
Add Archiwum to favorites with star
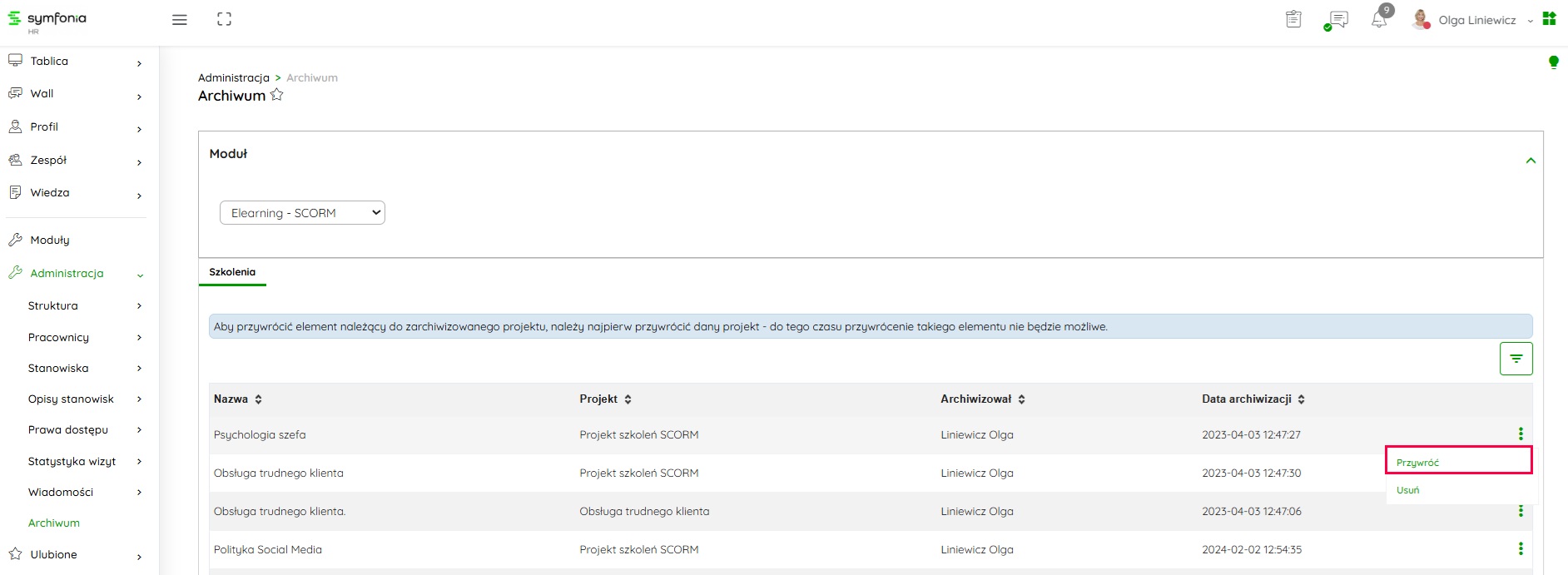point(277,96)
